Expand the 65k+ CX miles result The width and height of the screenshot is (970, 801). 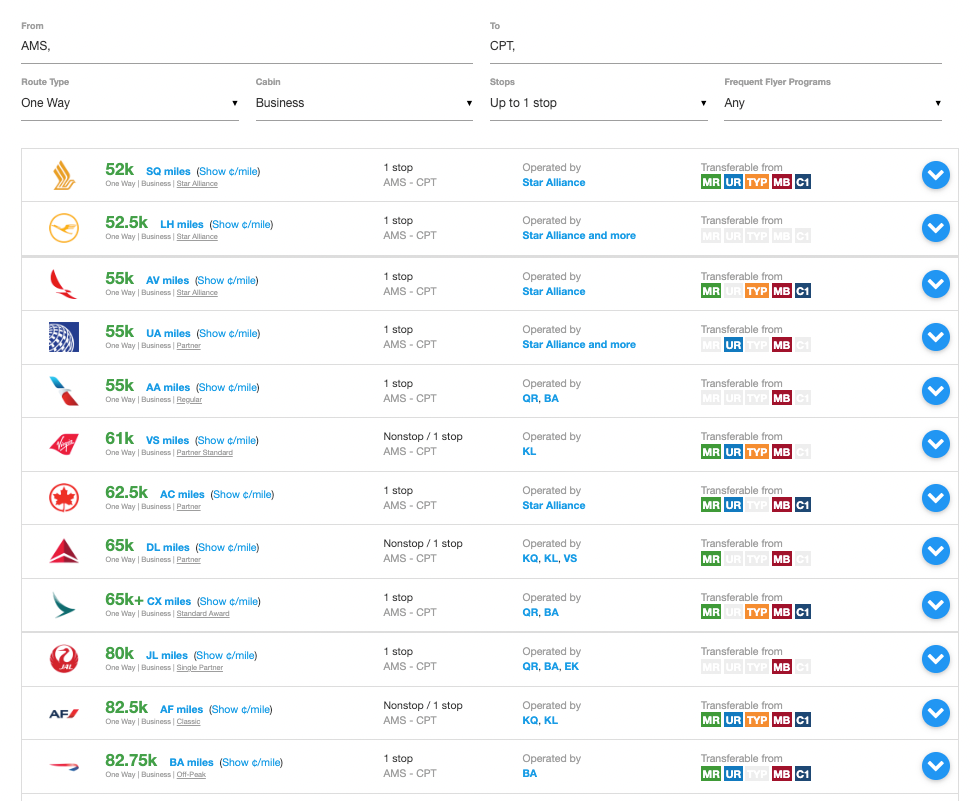point(935,605)
